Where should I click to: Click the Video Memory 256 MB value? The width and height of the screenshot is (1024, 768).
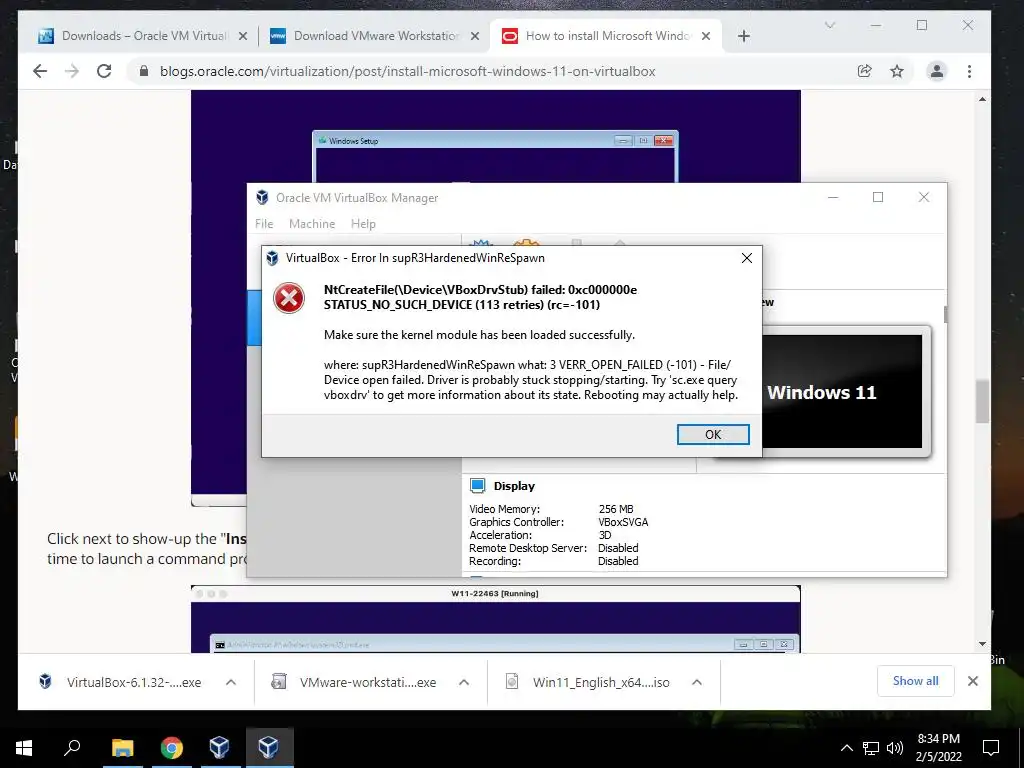616,509
